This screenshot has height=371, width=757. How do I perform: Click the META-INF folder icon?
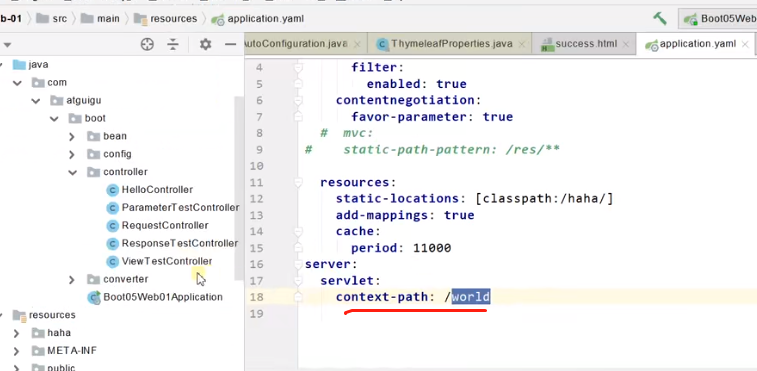[38, 351]
